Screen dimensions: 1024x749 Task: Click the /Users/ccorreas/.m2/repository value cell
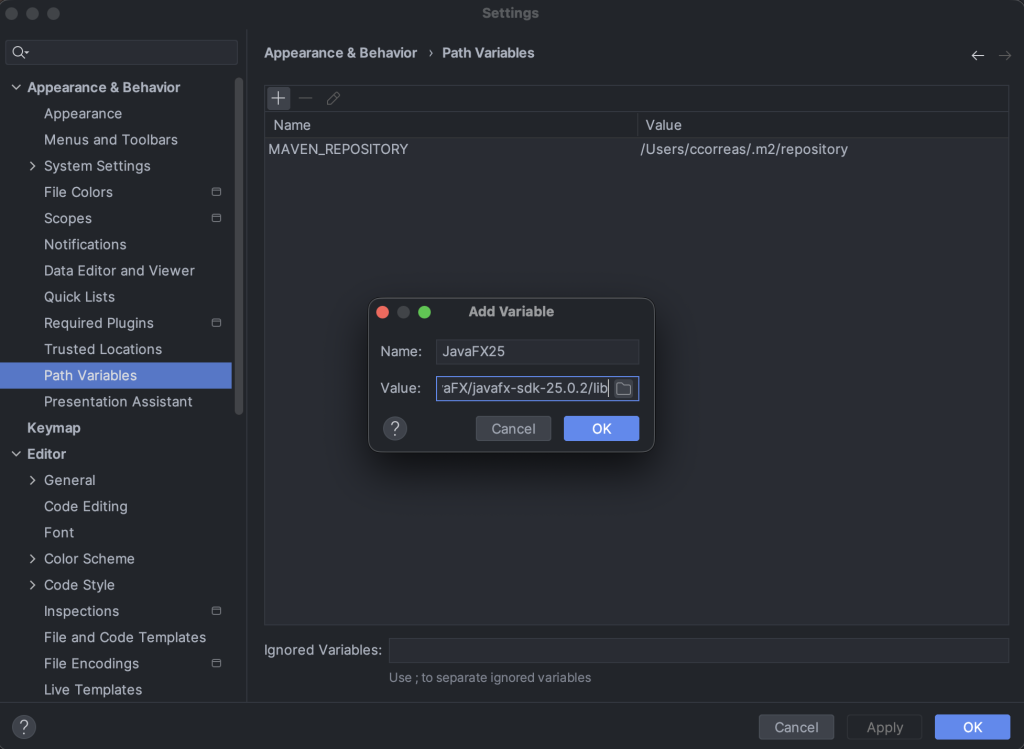[x=744, y=150]
